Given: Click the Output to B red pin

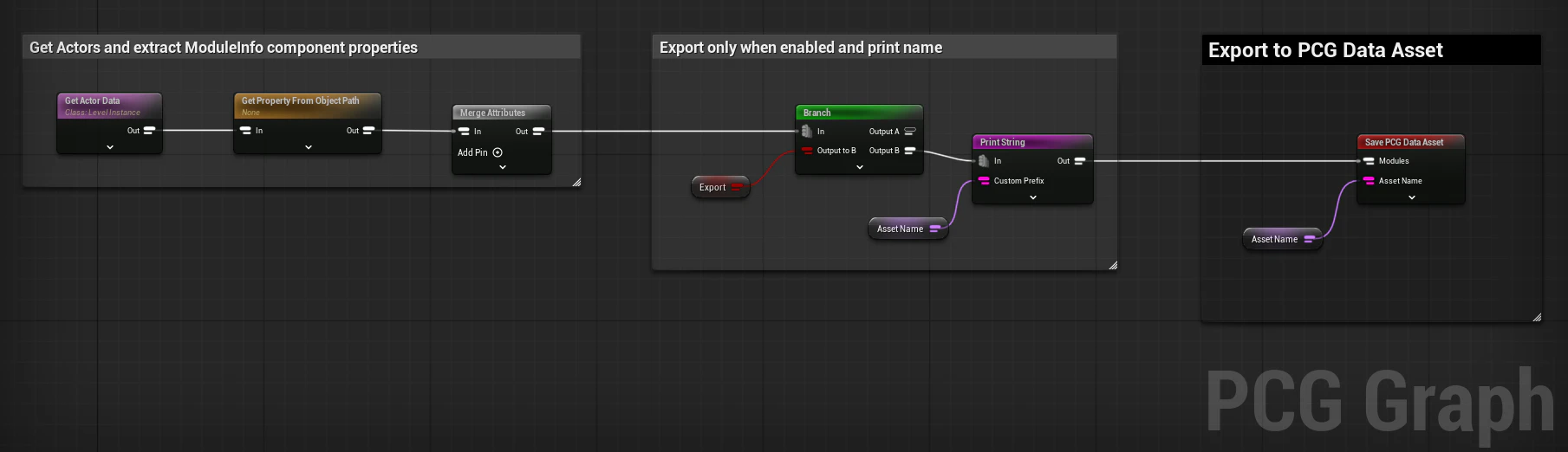Looking at the screenshot, I should pos(807,151).
